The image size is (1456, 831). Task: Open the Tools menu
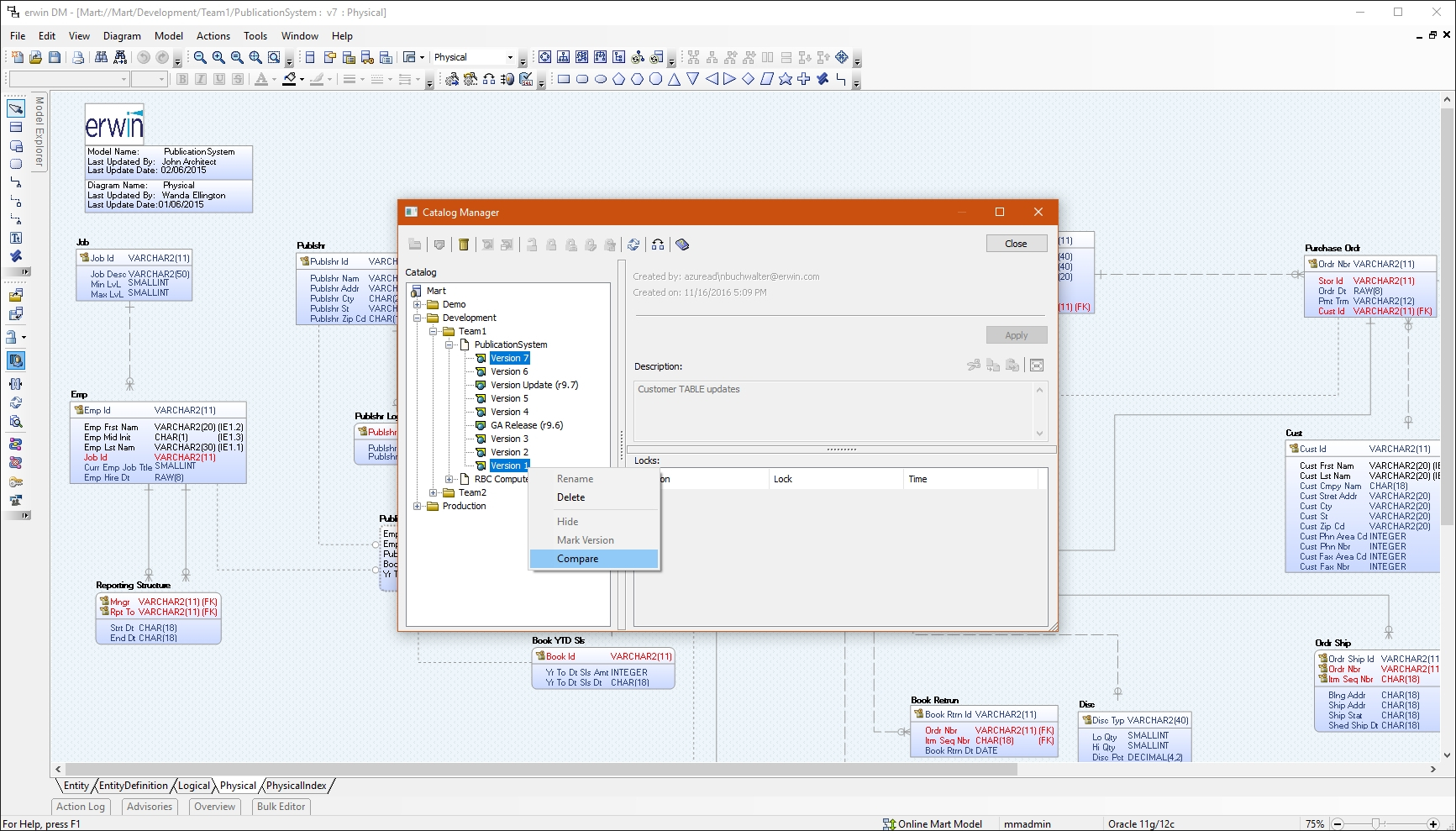[255, 36]
